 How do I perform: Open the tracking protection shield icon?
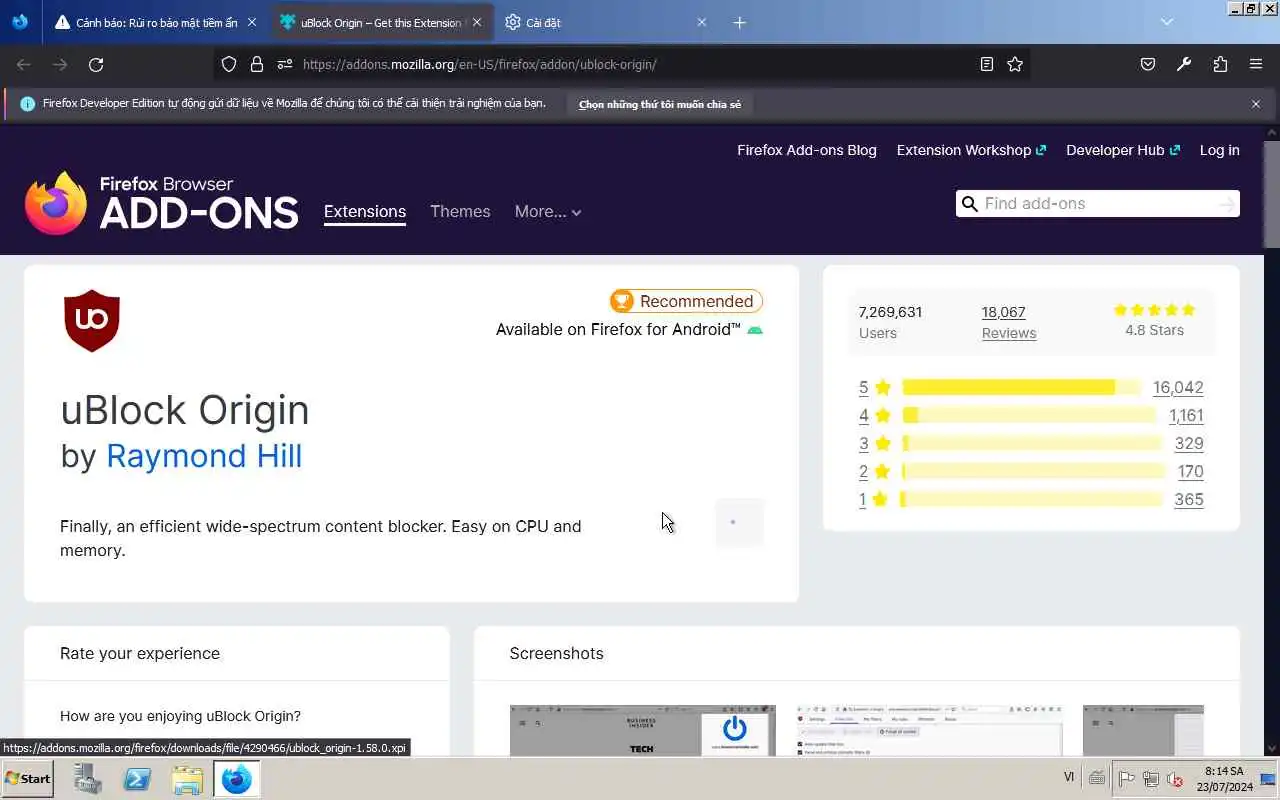tap(229, 64)
